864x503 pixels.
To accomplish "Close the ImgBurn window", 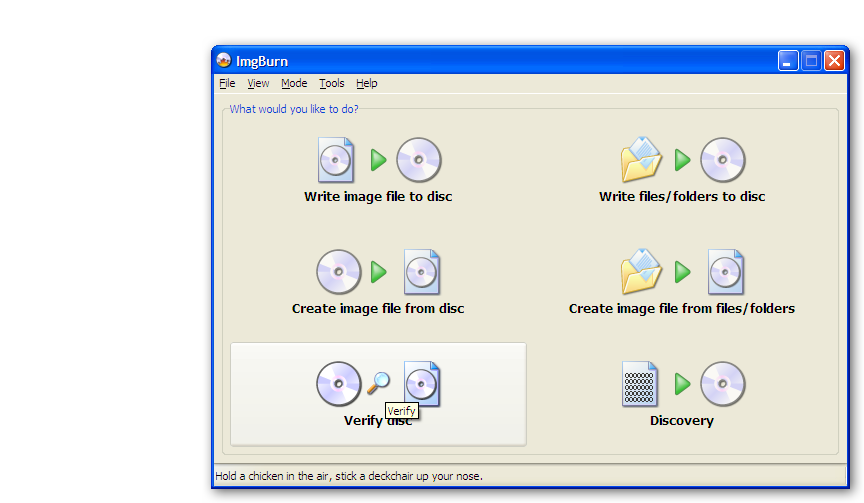I will point(834,60).
